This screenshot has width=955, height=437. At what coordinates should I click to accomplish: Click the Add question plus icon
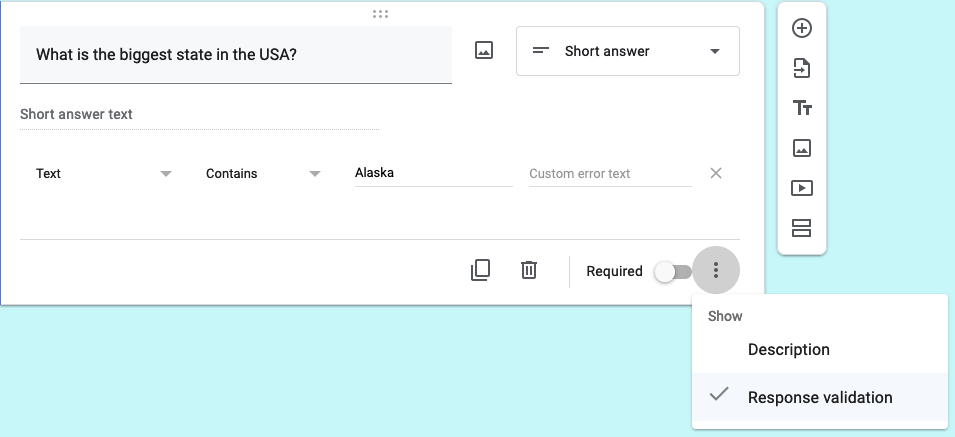801,28
